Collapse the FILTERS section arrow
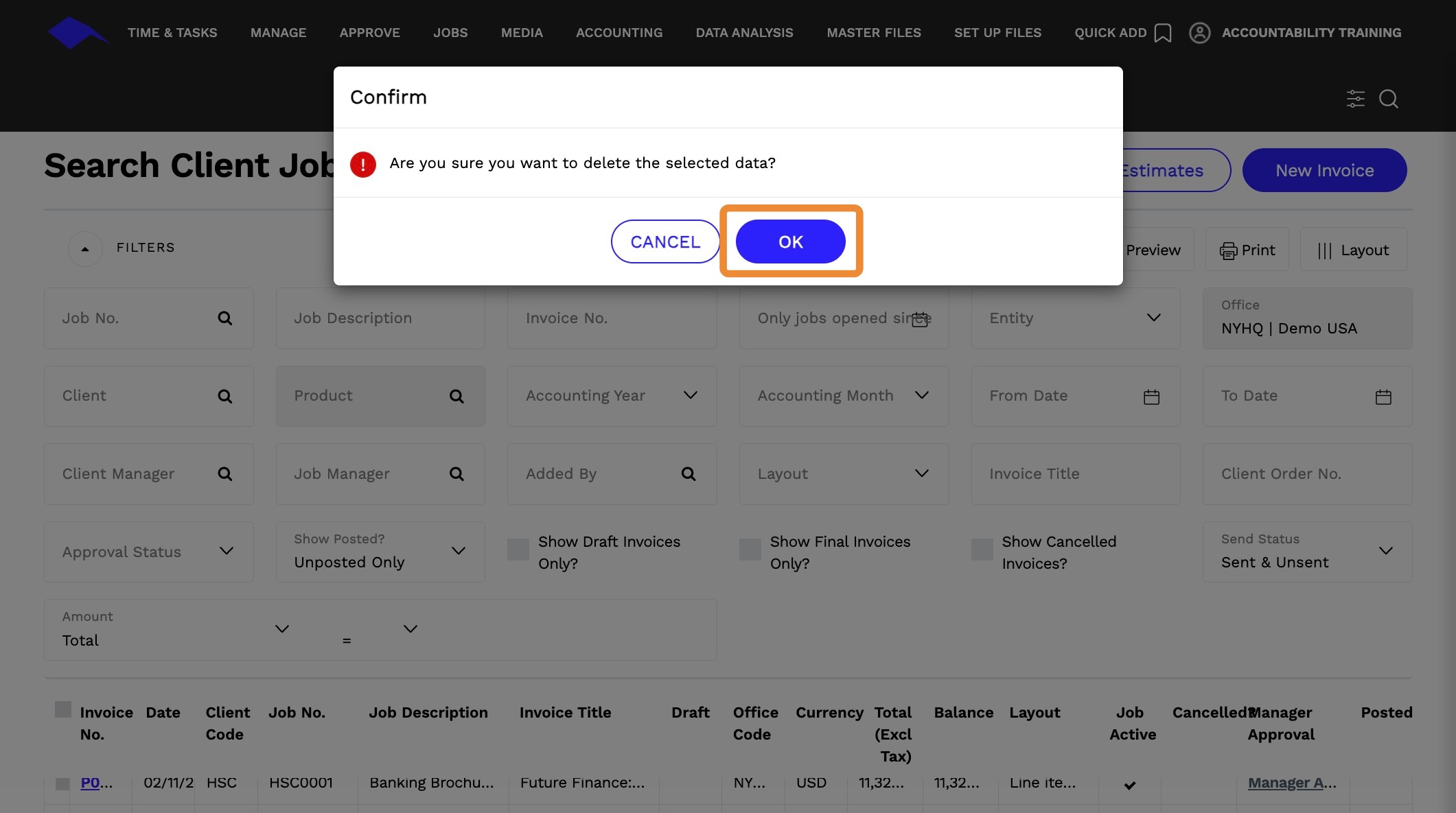This screenshot has width=1456, height=813. pyautogui.click(x=85, y=248)
